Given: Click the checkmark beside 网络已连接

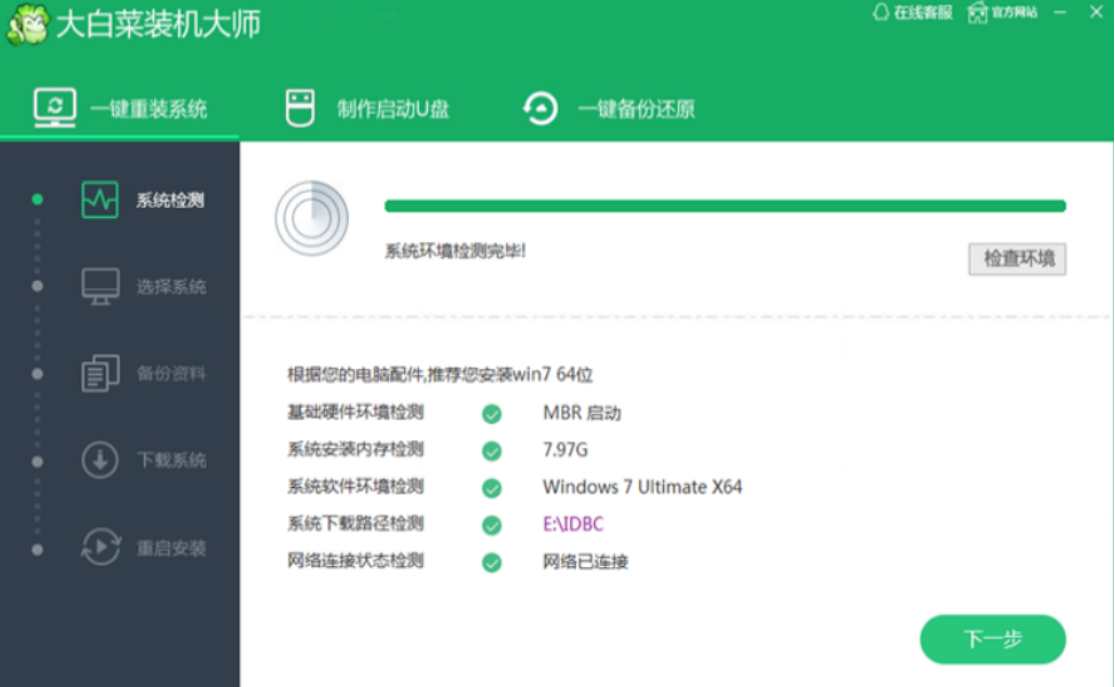Looking at the screenshot, I should tap(491, 562).
